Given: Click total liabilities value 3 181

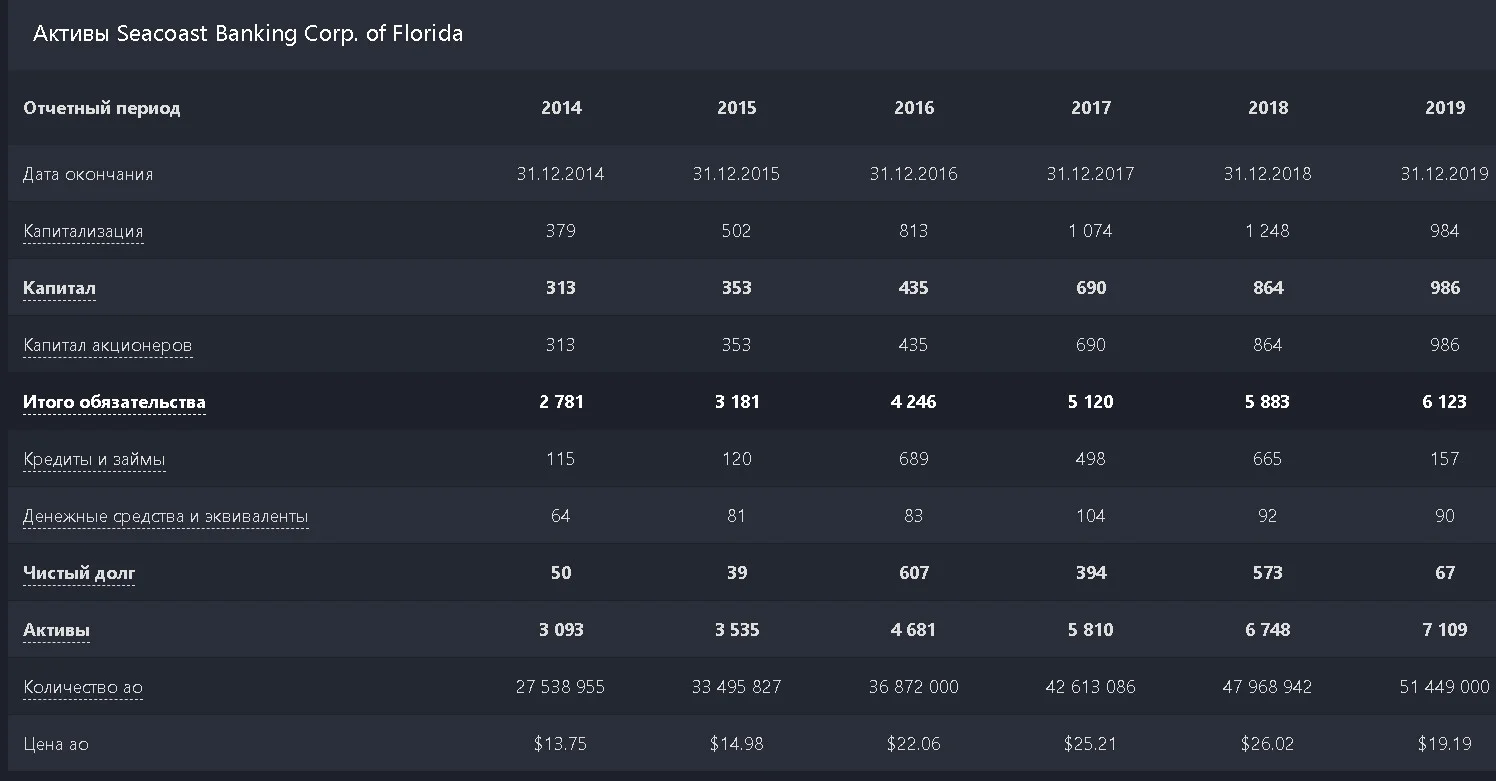Looking at the screenshot, I should [x=737, y=402].
